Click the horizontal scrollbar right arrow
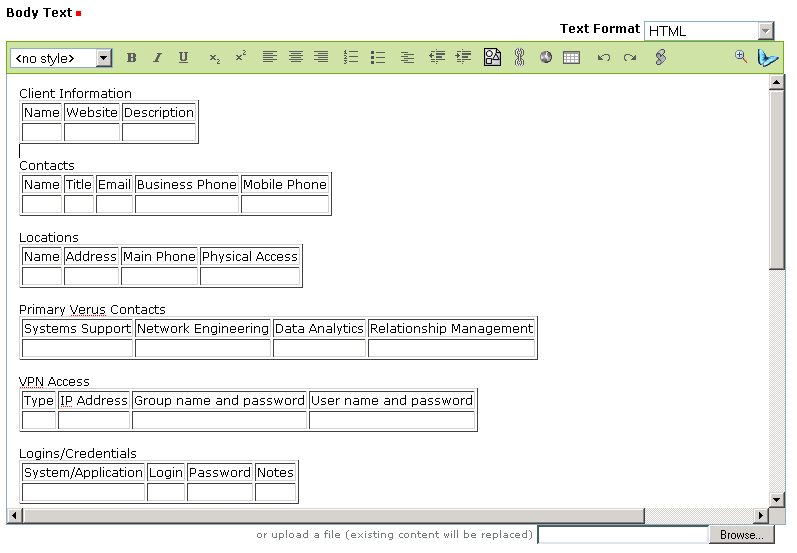The image size is (797, 553). (x=762, y=516)
